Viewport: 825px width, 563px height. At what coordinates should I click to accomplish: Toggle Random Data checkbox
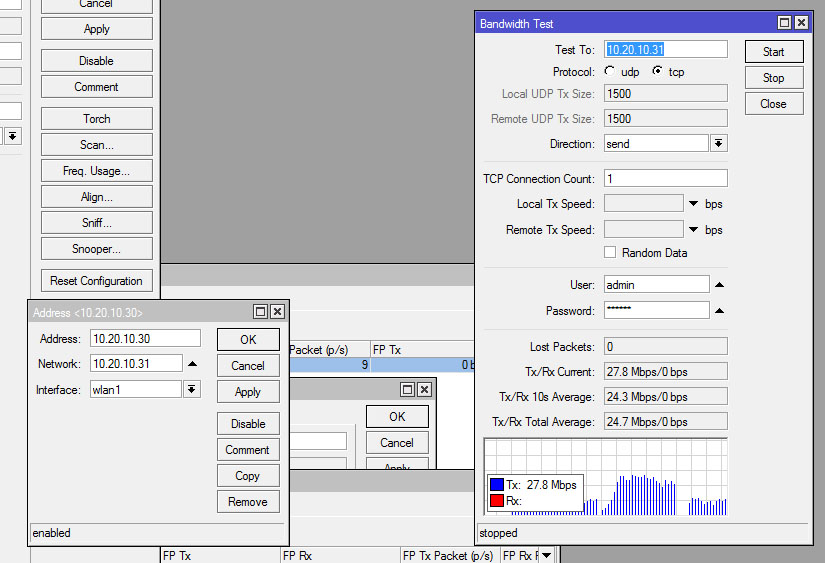click(610, 252)
